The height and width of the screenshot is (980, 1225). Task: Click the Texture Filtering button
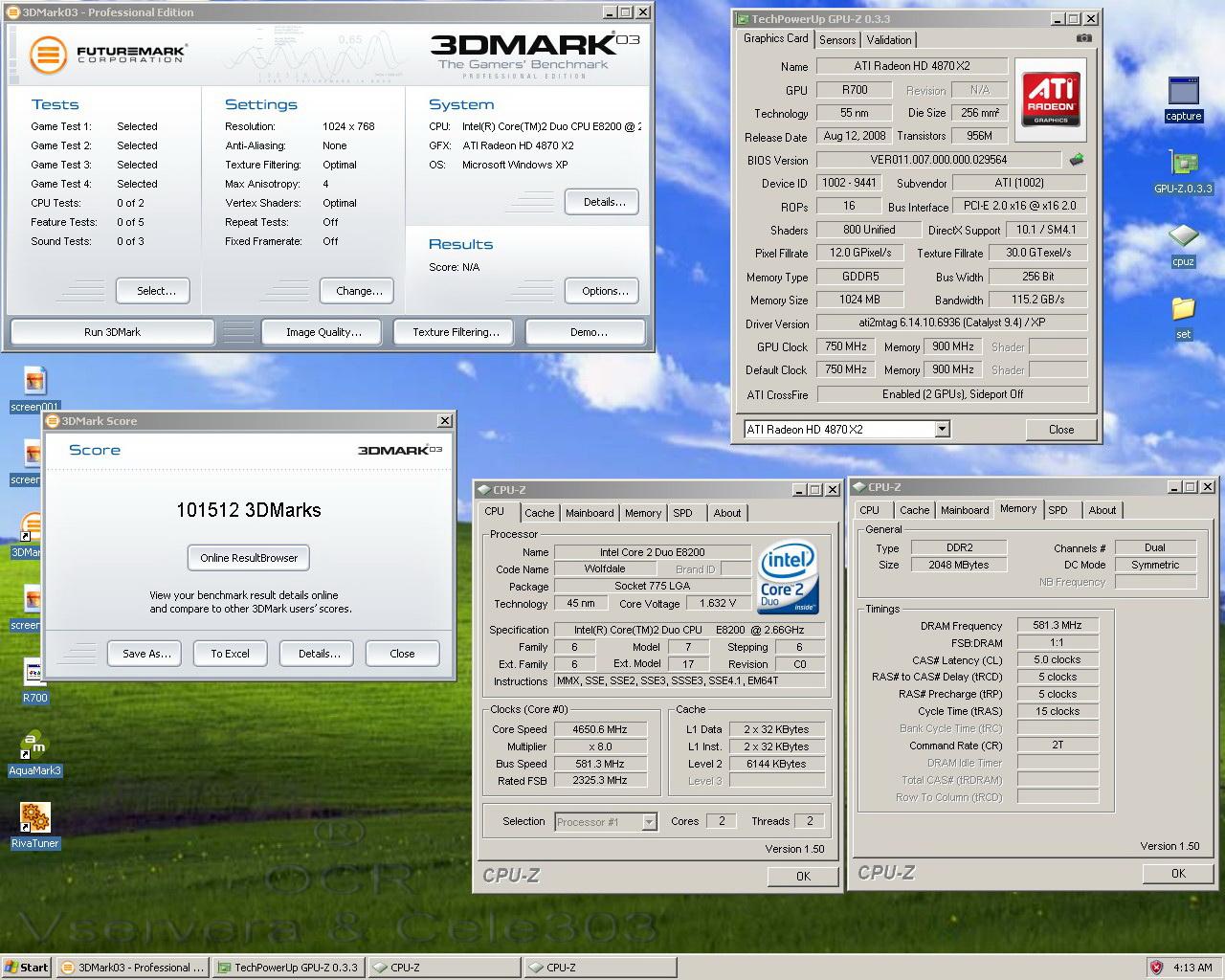point(456,332)
